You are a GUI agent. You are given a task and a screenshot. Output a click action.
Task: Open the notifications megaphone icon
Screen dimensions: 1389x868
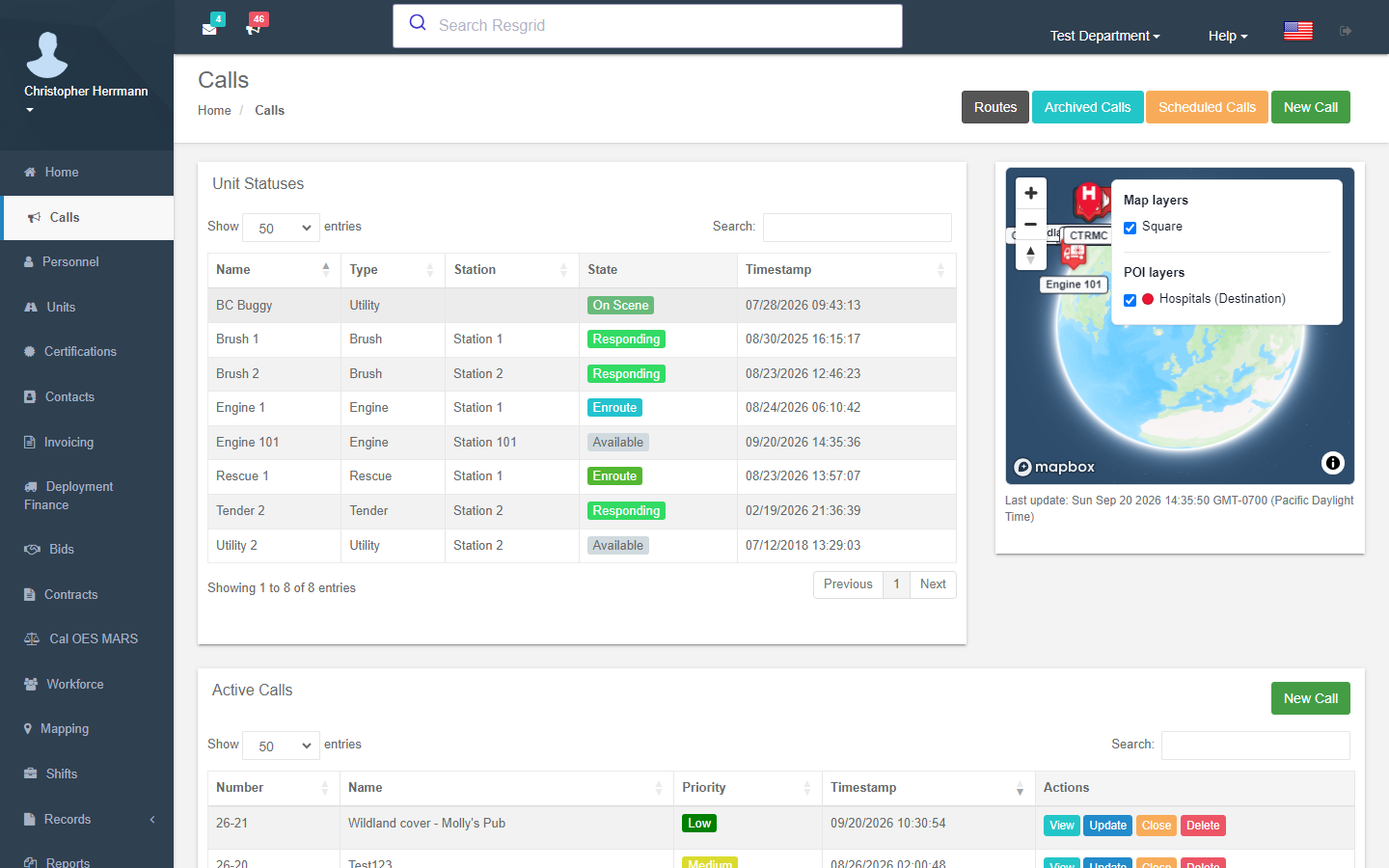tap(253, 28)
